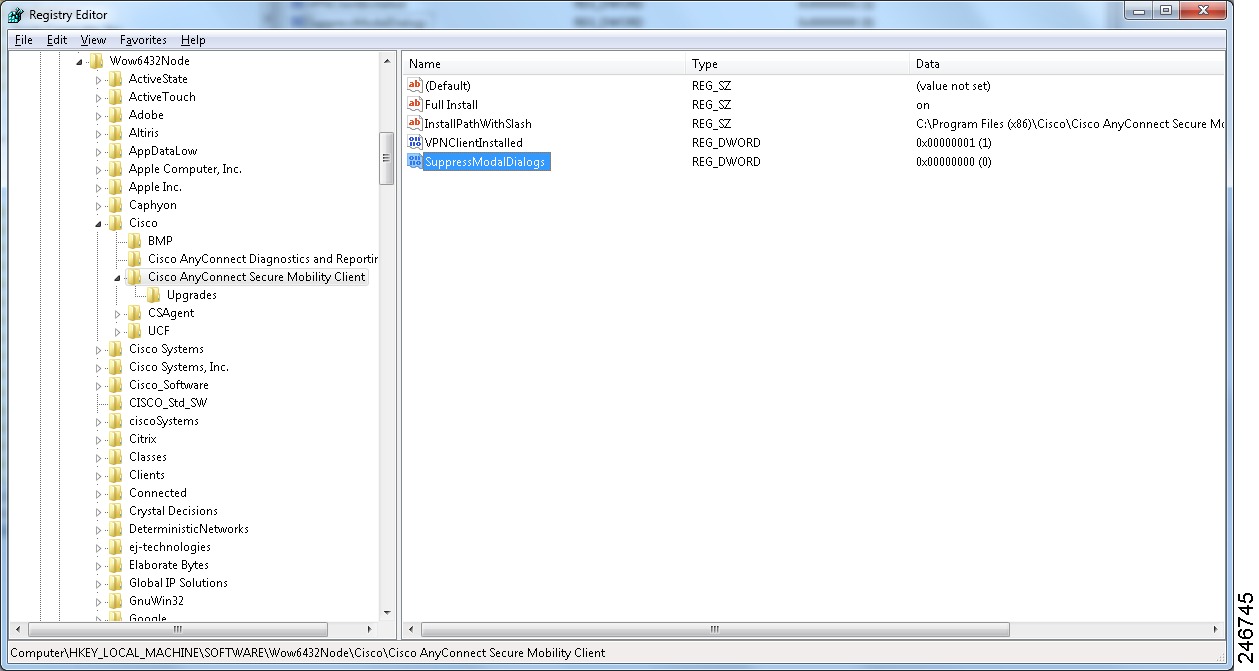Click the values pane horizontal scroll left arrow
The image size is (1259, 671).
click(411, 630)
